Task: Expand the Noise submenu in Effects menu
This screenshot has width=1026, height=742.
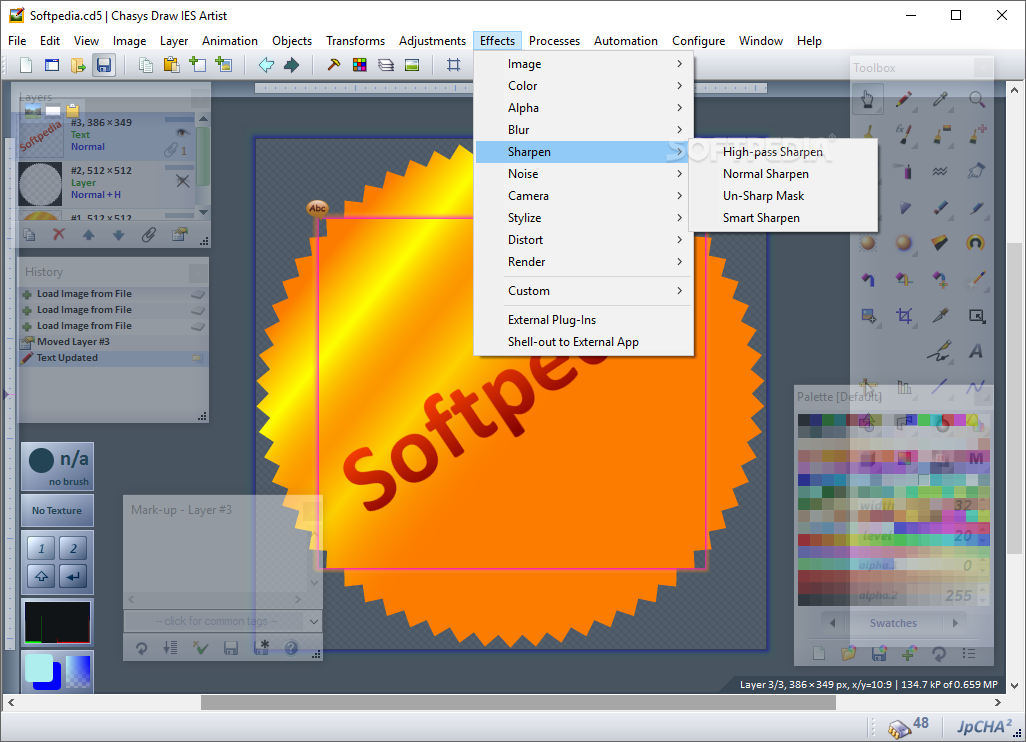Action: point(584,173)
